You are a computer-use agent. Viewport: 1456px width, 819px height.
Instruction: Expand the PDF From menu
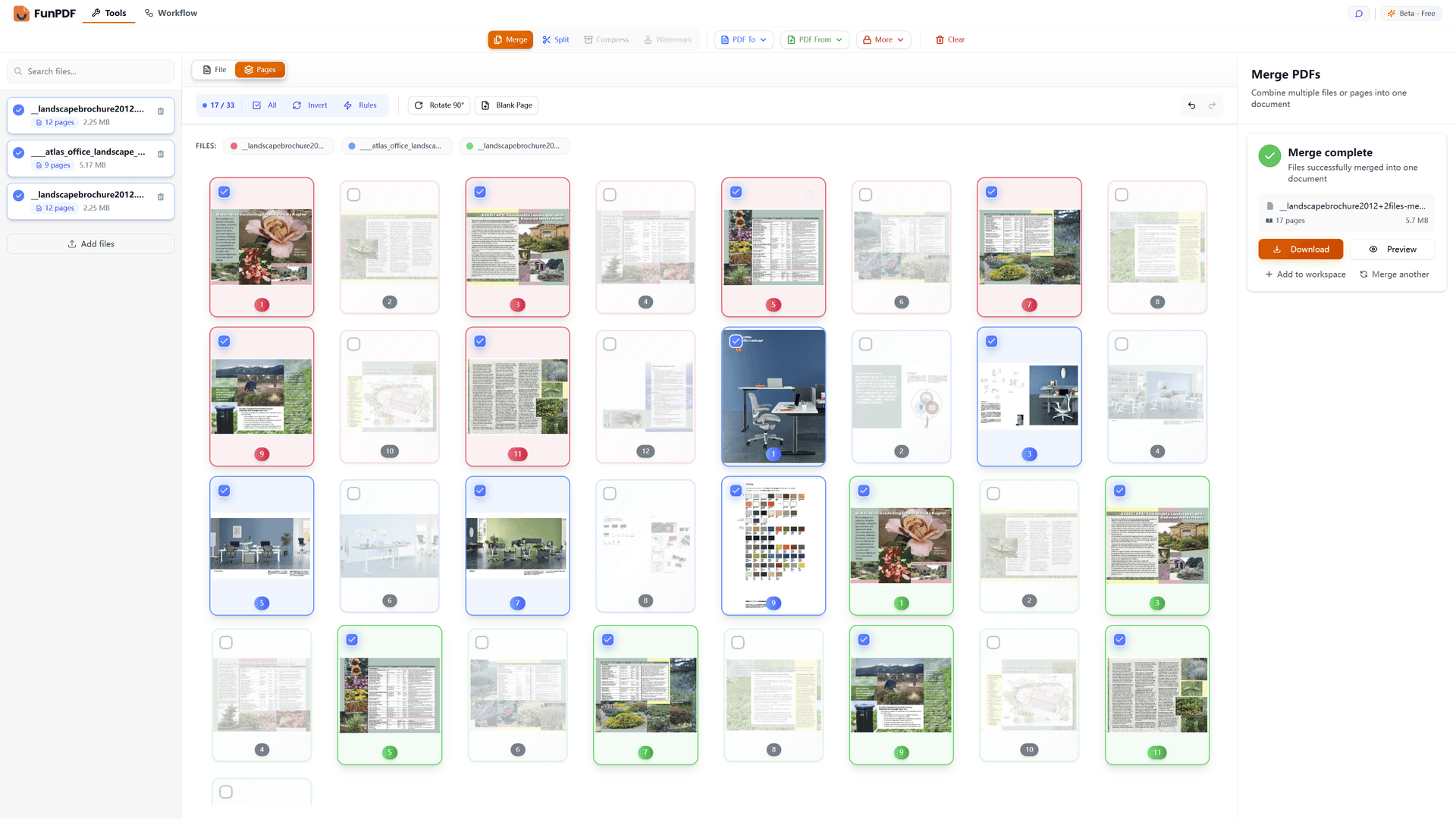pyautogui.click(x=814, y=39)
